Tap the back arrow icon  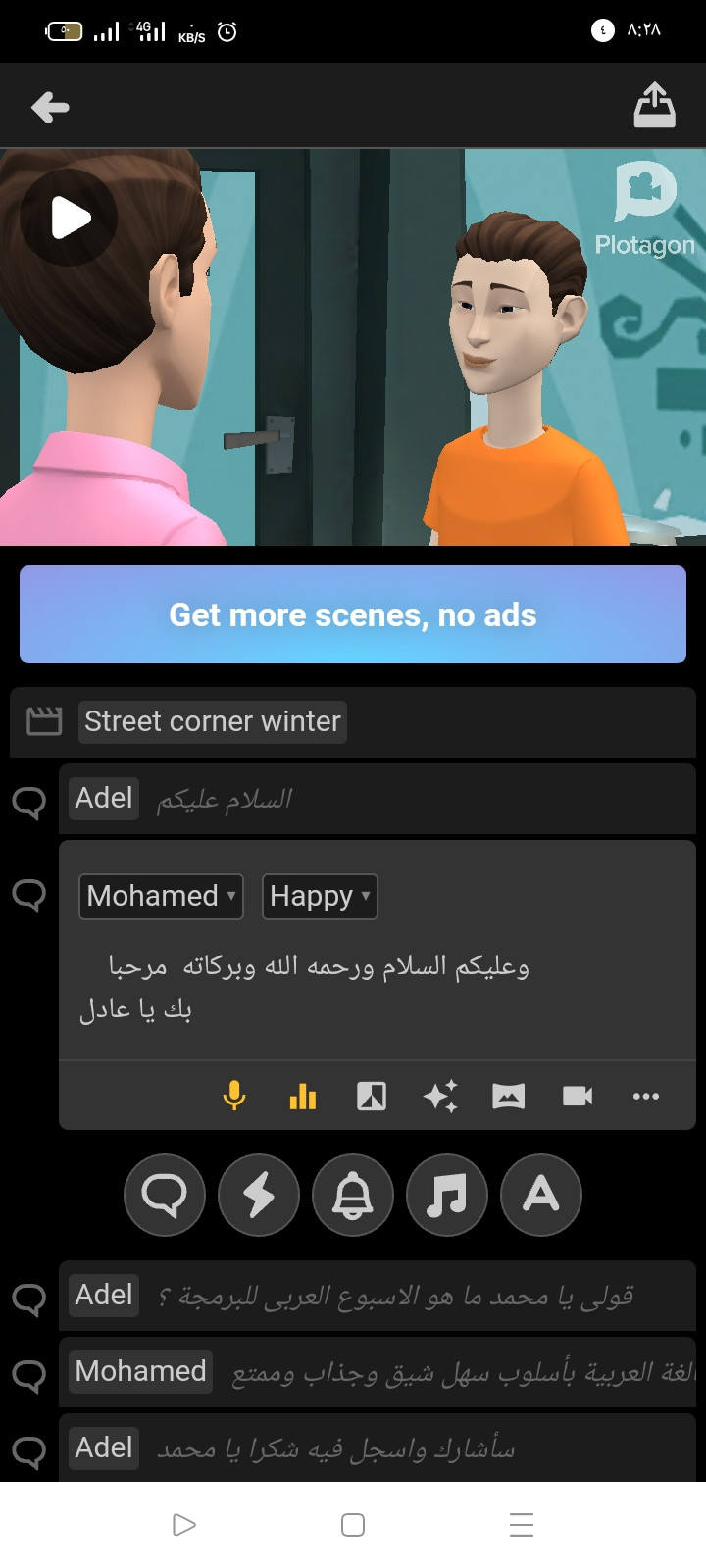click(50, 107)
